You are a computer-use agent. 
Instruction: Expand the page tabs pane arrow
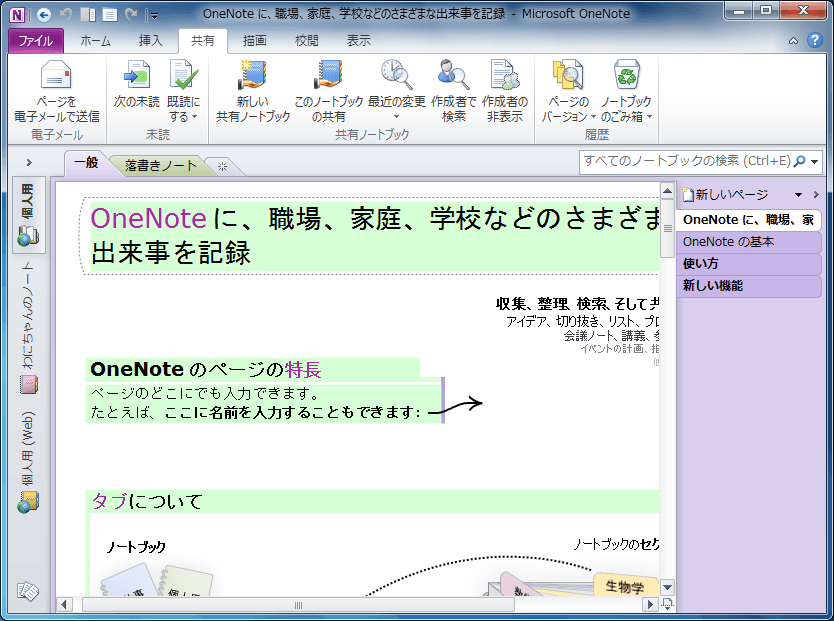(x=816, y=195)
